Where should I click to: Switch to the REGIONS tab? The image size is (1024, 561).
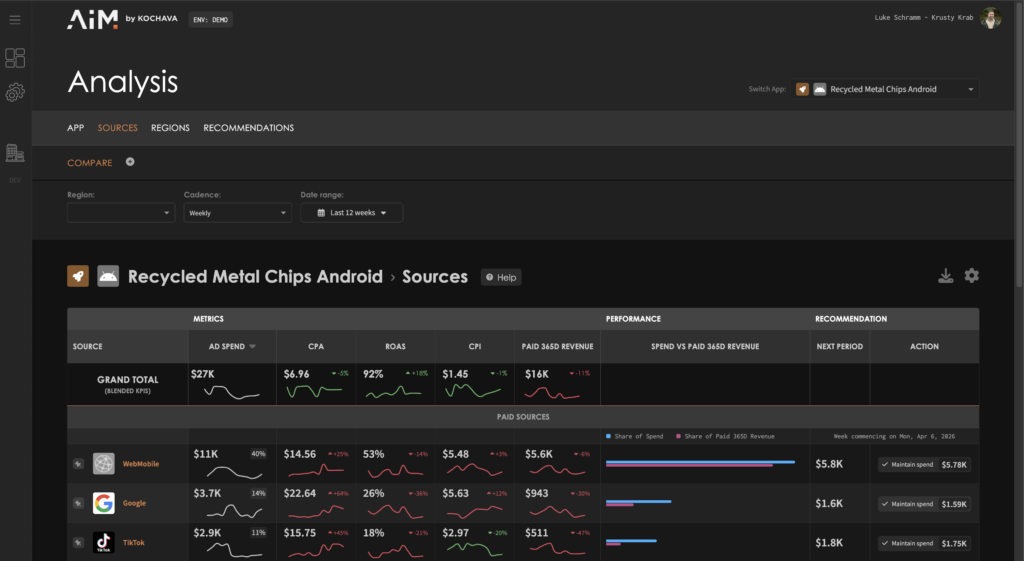(x=170, y=128)
